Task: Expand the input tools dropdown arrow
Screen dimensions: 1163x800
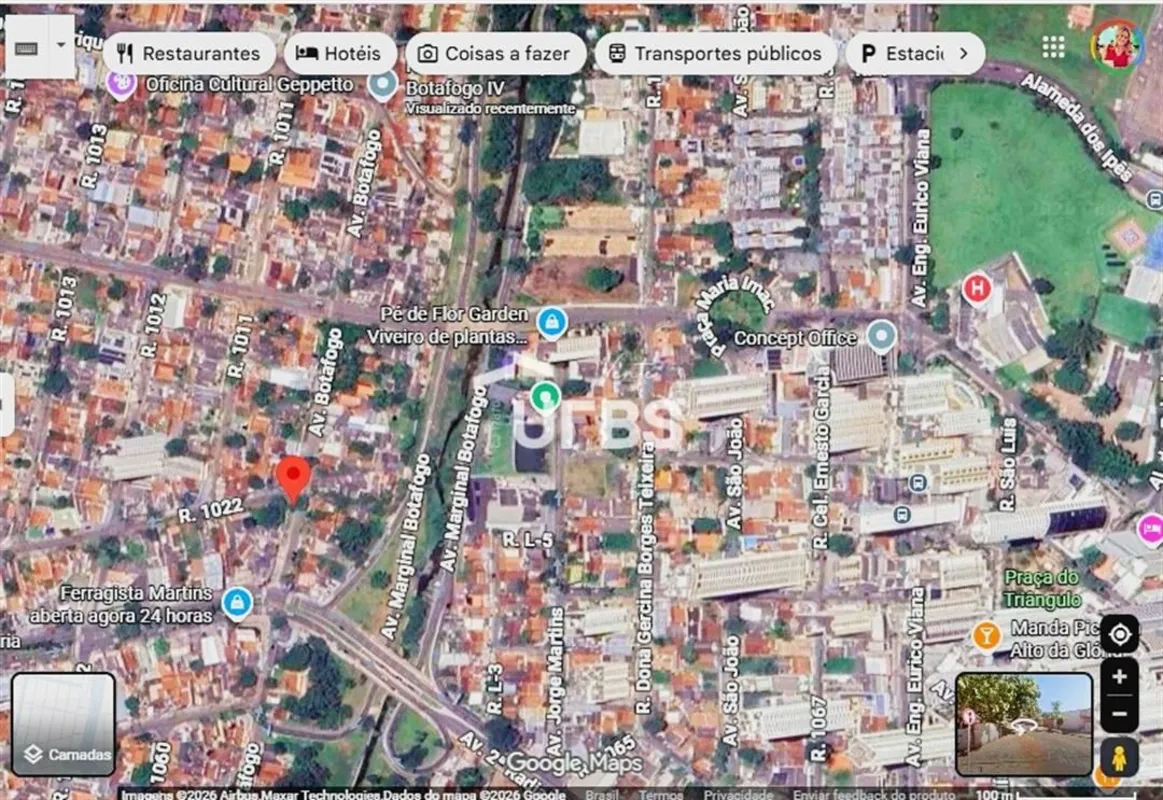Action: click(61, 47)
